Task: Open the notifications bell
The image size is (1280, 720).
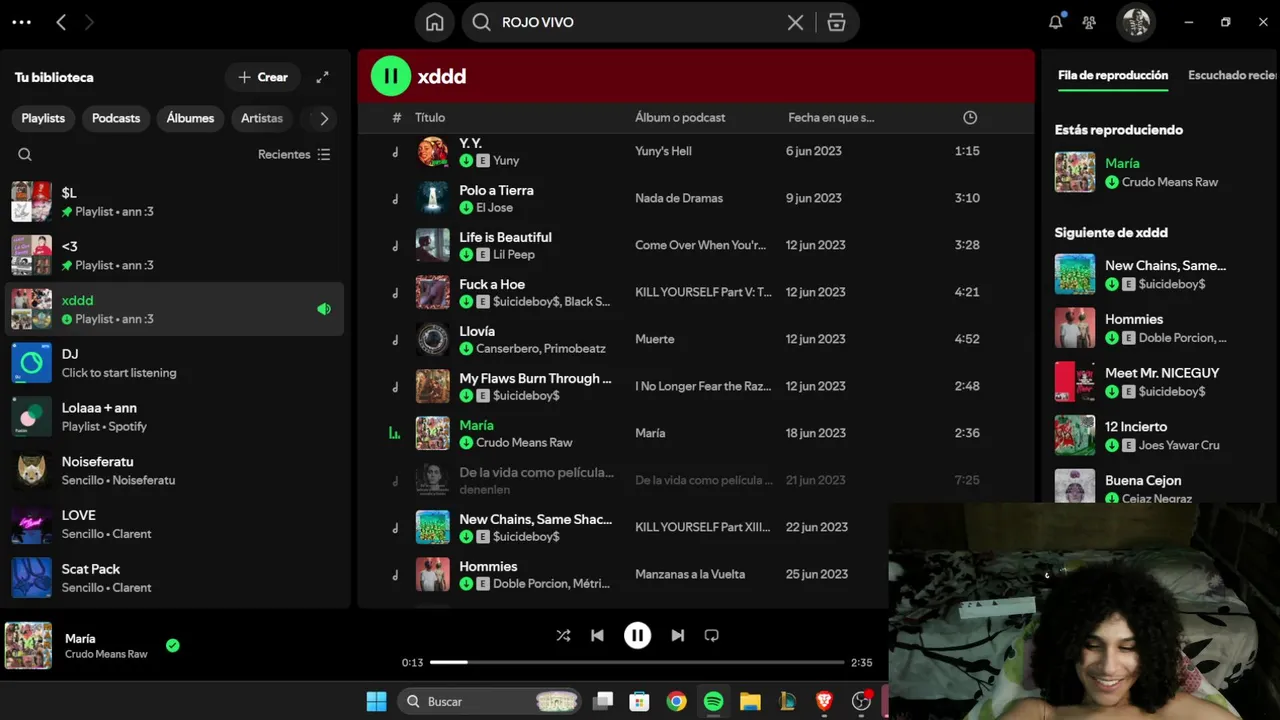Action: (x=1056, y=22)
